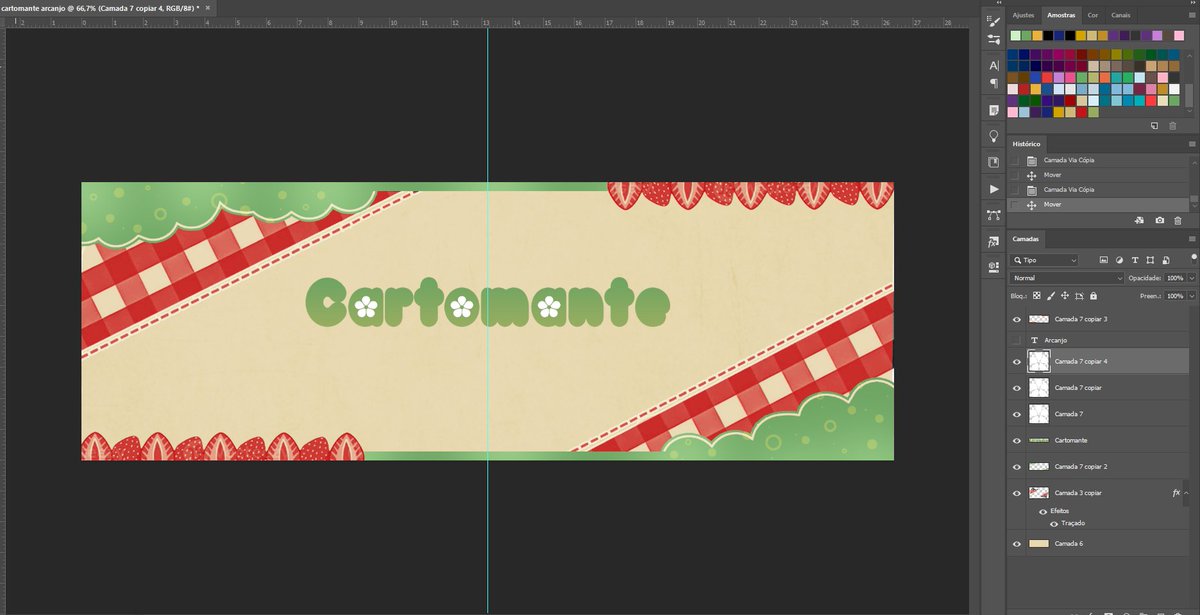Screen dimensions: 1200x615
Task: Lock image pixels with the brush lock
Action: (1051, 296)
